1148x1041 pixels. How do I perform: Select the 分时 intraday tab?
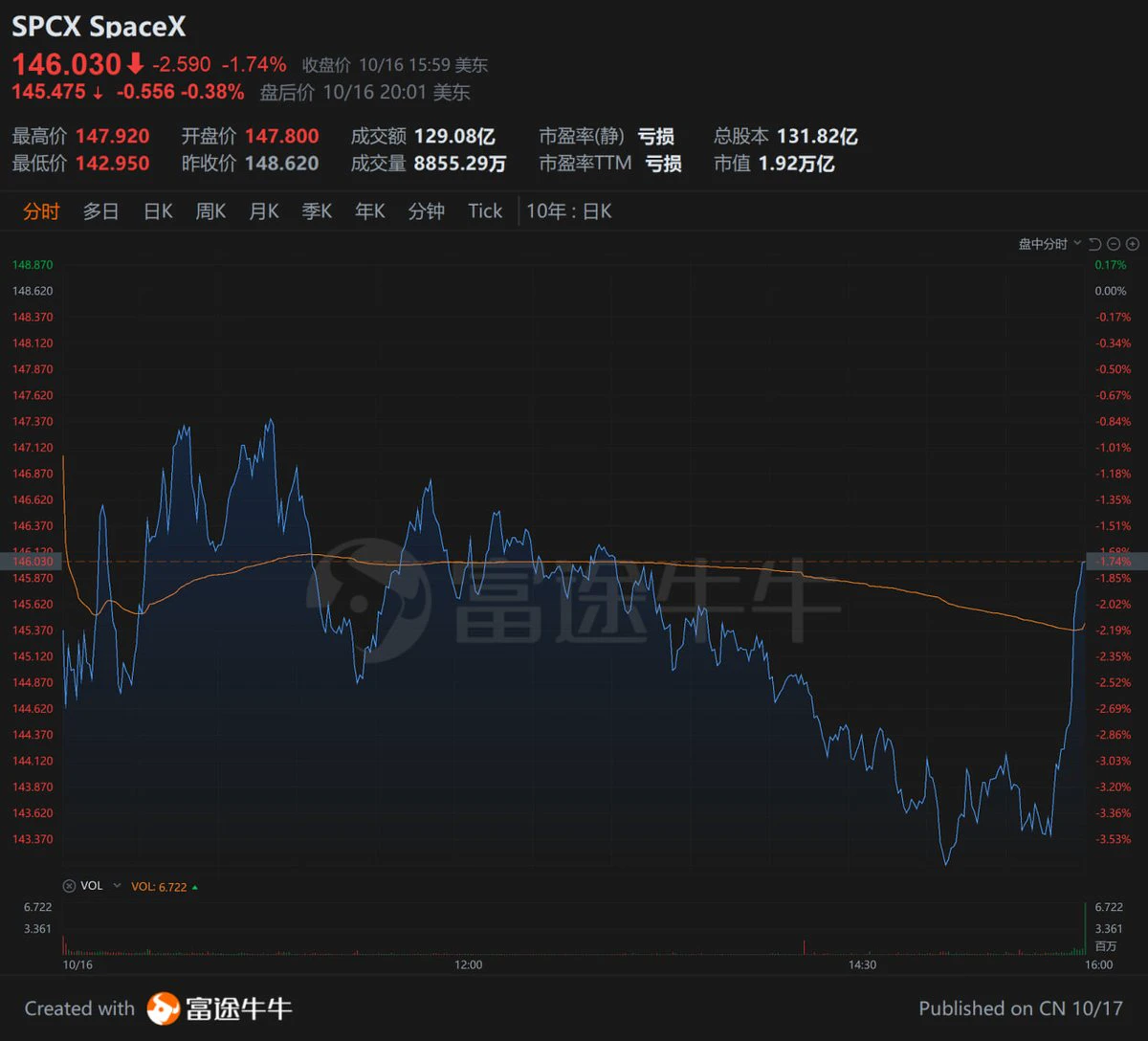[41, 211]
